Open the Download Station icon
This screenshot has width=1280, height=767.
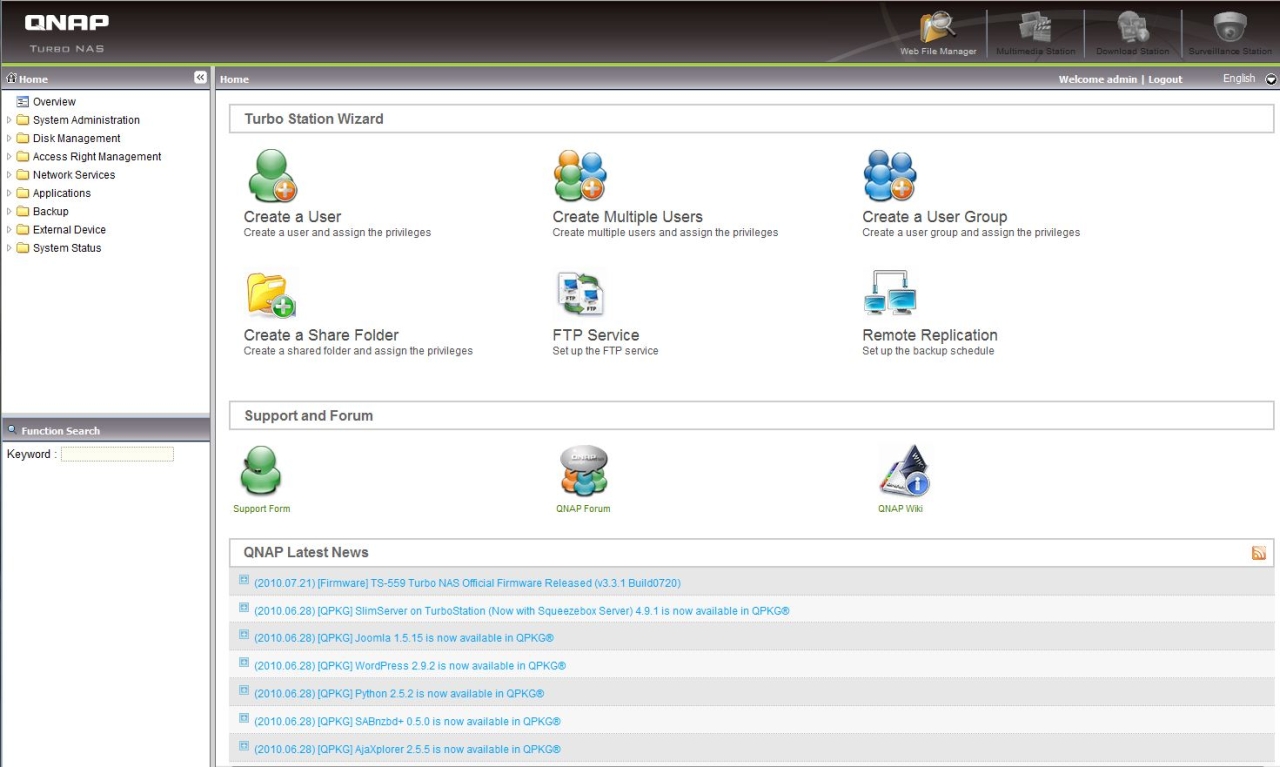point(1132,29)
